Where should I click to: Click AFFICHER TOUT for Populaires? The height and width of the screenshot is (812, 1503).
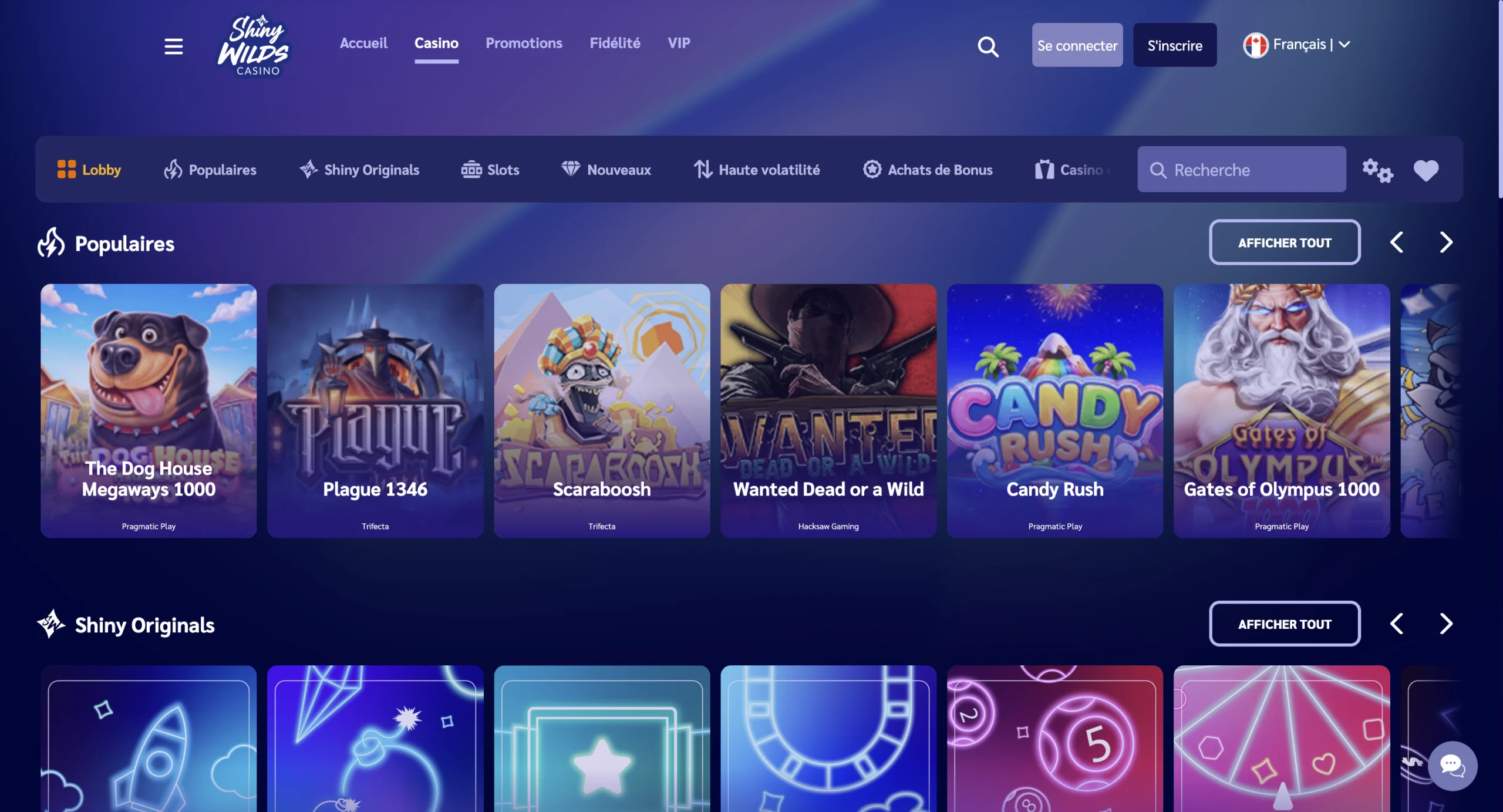point(1285,242)
